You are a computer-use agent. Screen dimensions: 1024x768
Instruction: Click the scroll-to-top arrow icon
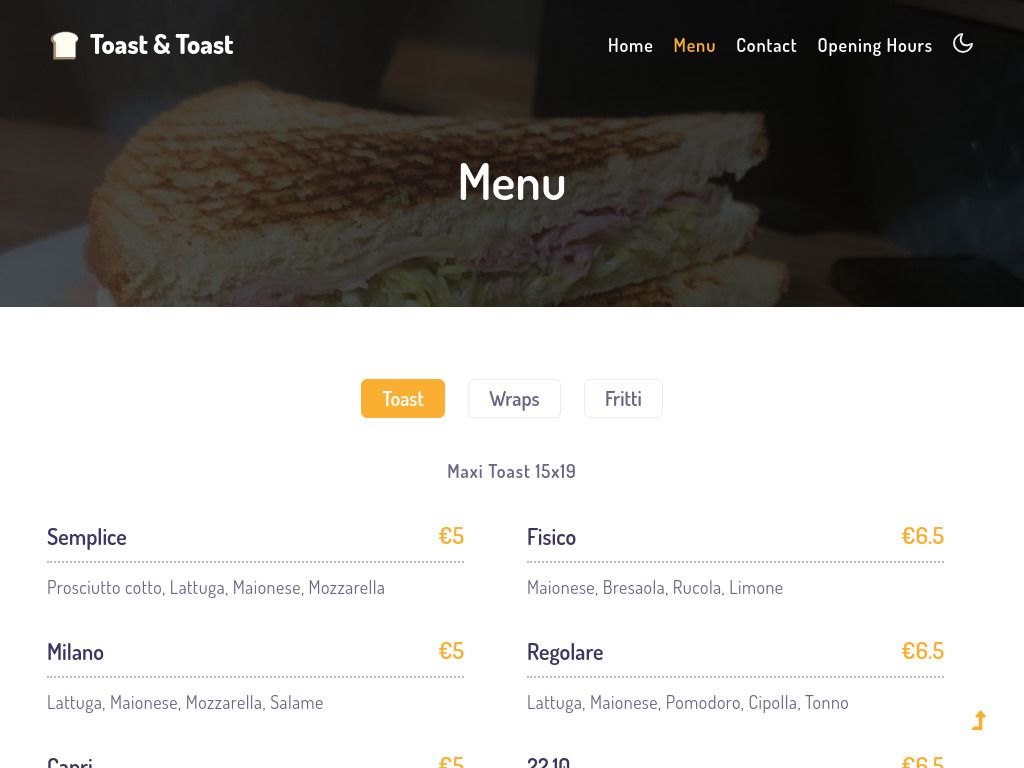point(979,720)
